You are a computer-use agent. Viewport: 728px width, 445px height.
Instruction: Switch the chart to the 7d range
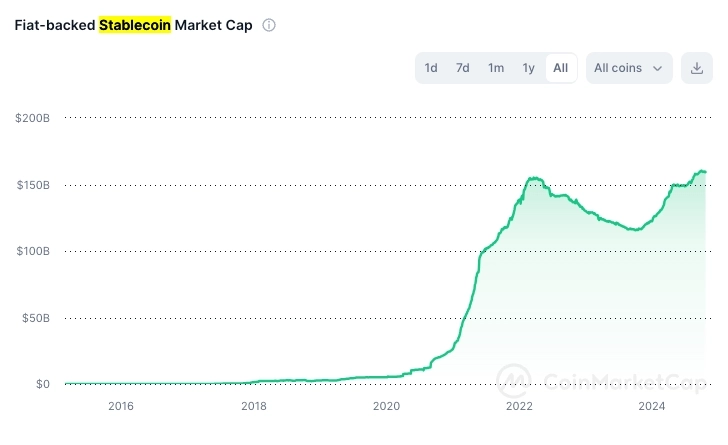tap(463, 68)
